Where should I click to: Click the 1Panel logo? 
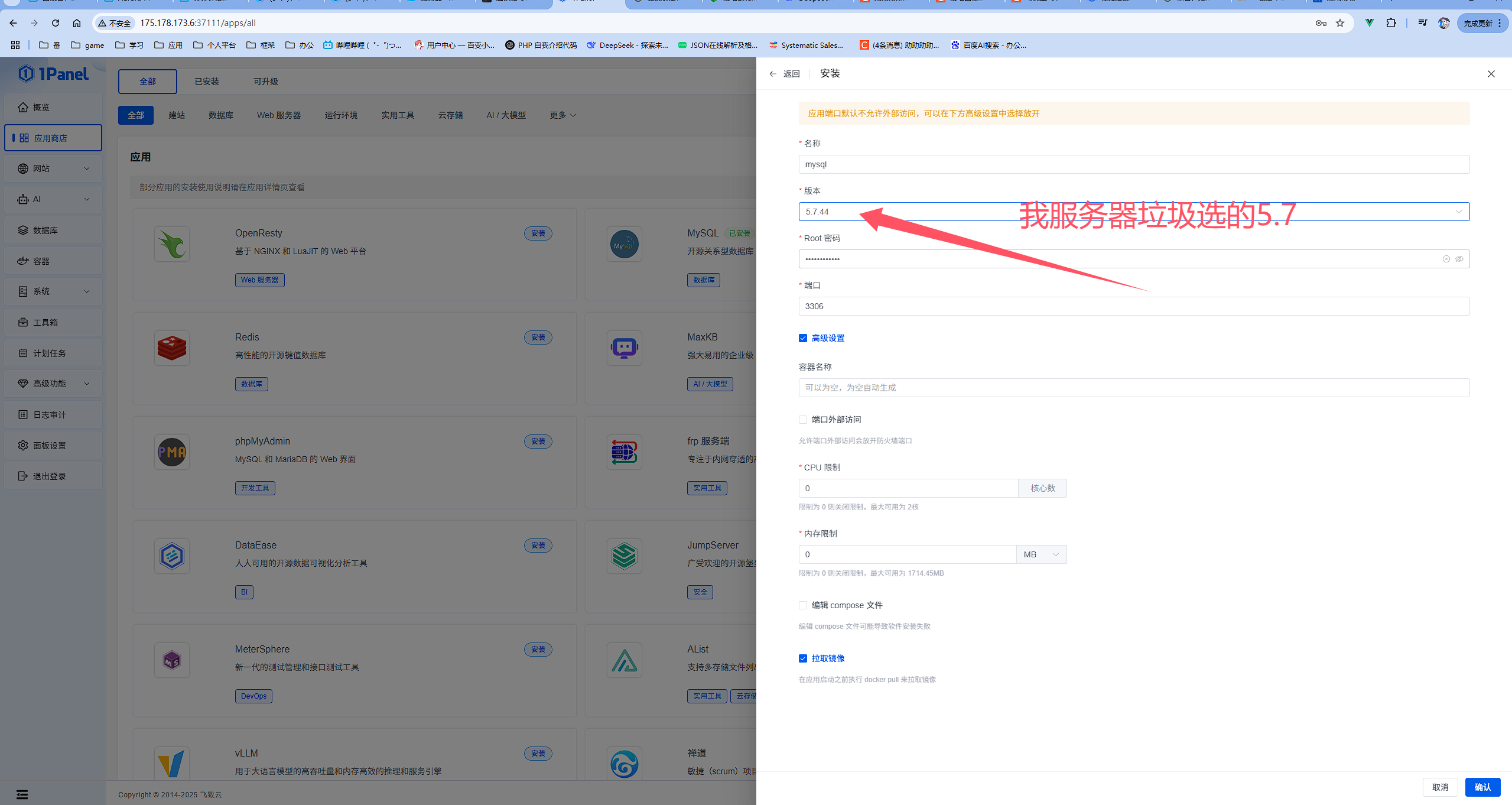click(53, 74)
